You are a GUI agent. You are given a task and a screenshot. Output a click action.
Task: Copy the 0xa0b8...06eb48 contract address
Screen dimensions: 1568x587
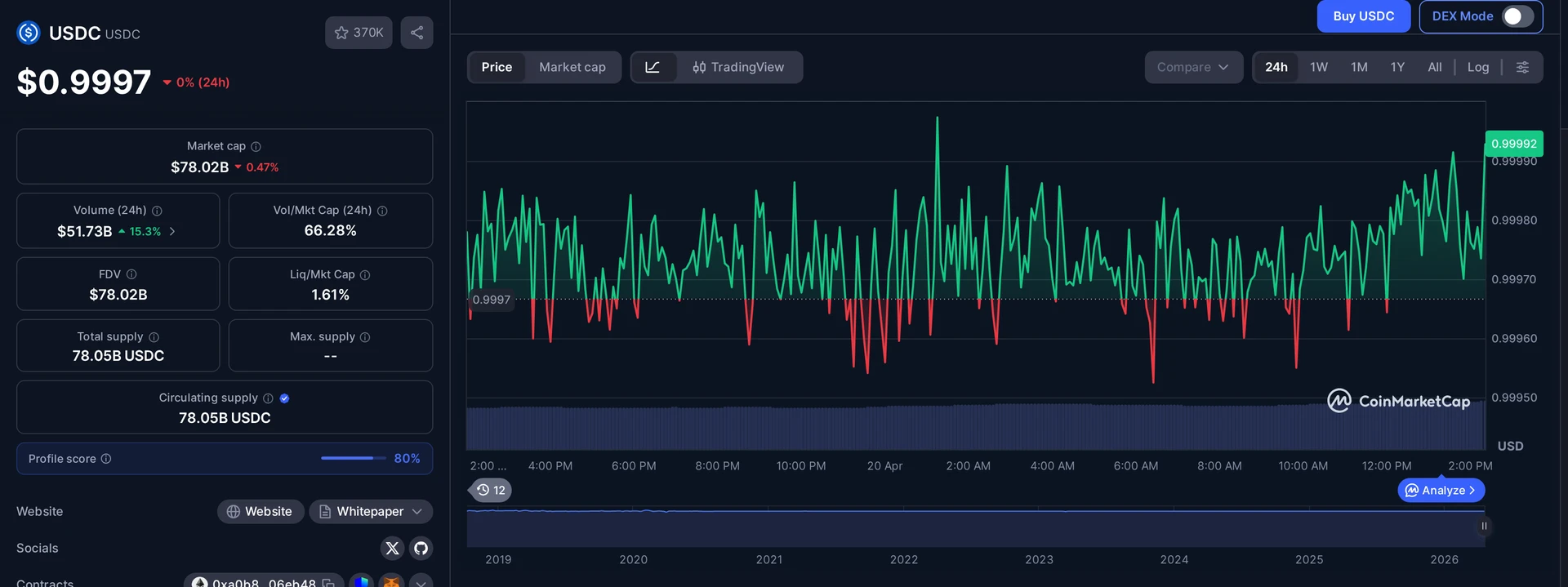[328, 583]
